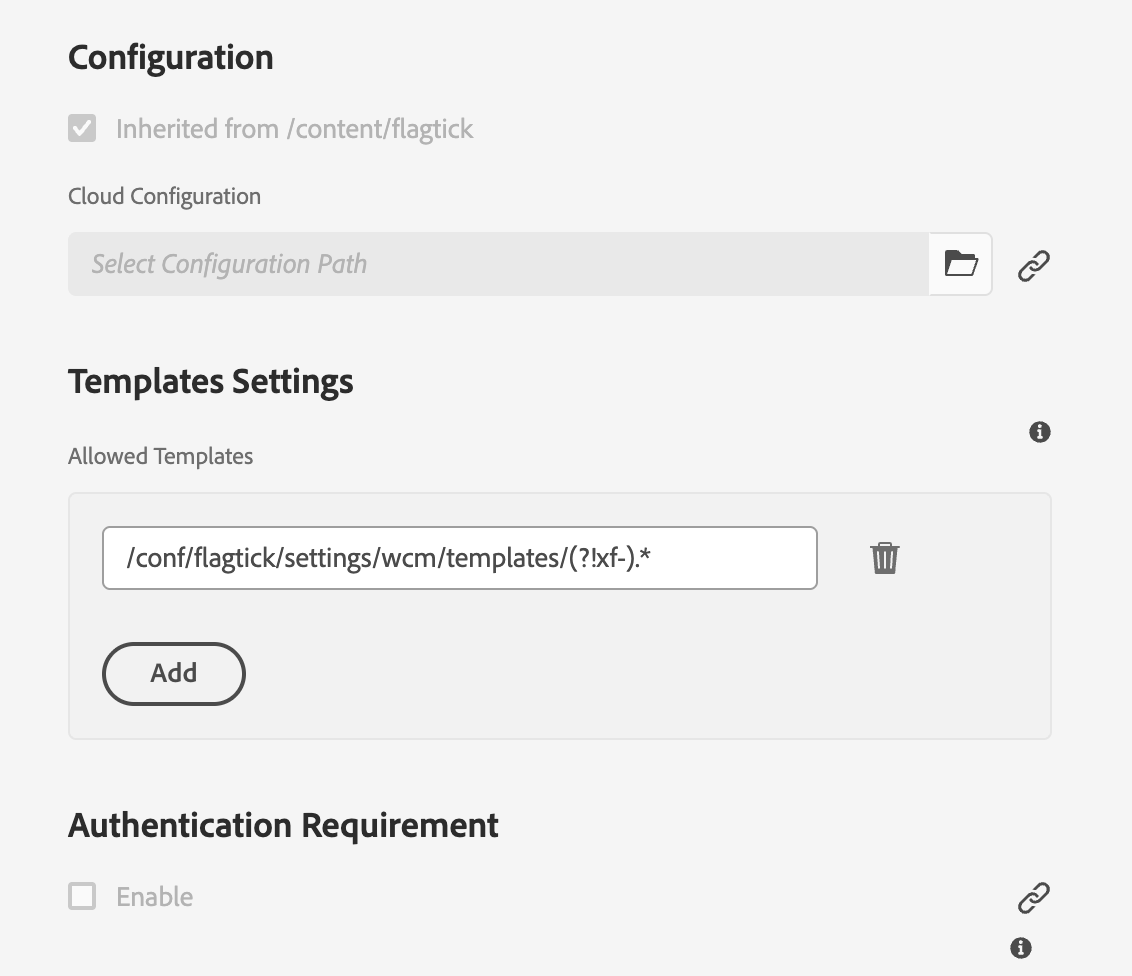Click the "Cloud Configuration" field label
This screenshot has height=976, width=1132.
(164, 196)
